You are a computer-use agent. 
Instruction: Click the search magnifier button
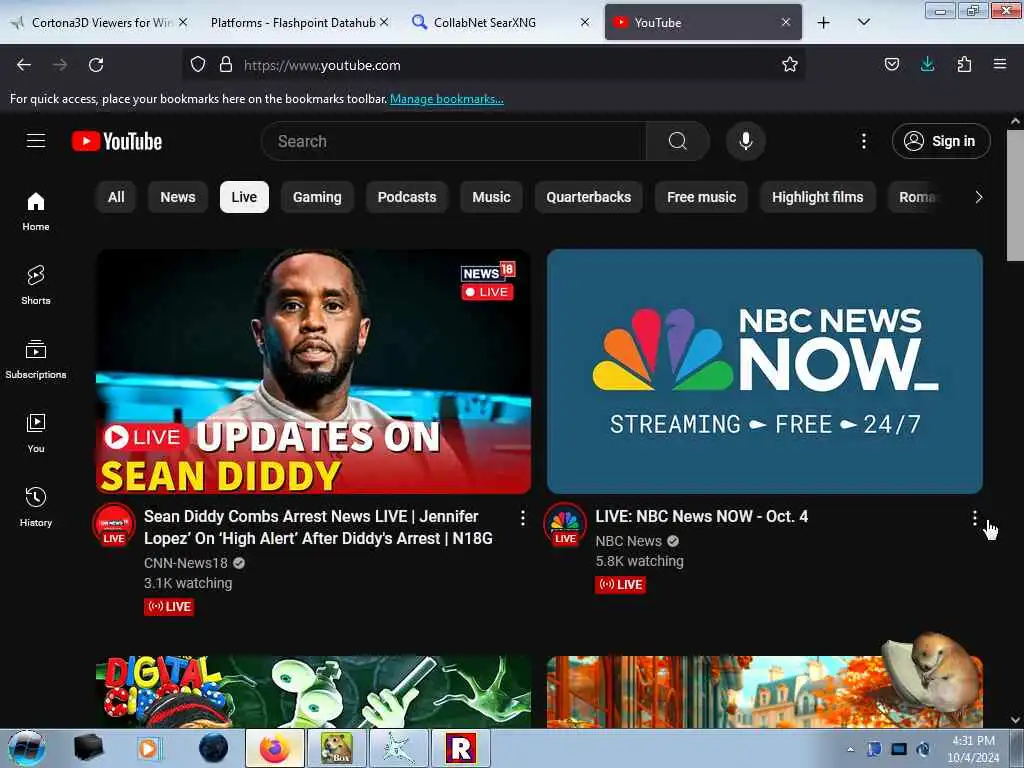[x=677, y=141]
